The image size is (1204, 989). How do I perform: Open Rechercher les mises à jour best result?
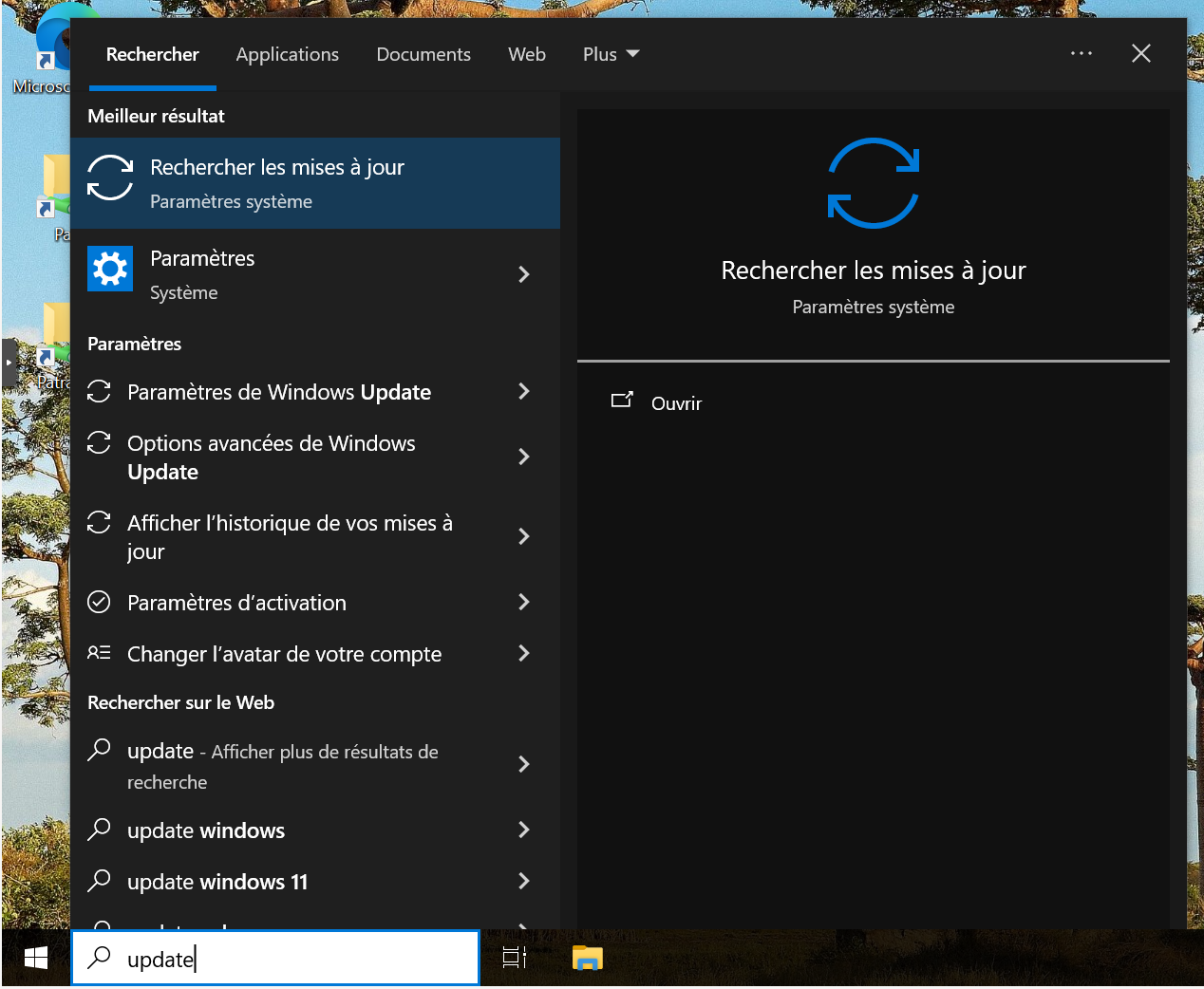tap(315, 183)
